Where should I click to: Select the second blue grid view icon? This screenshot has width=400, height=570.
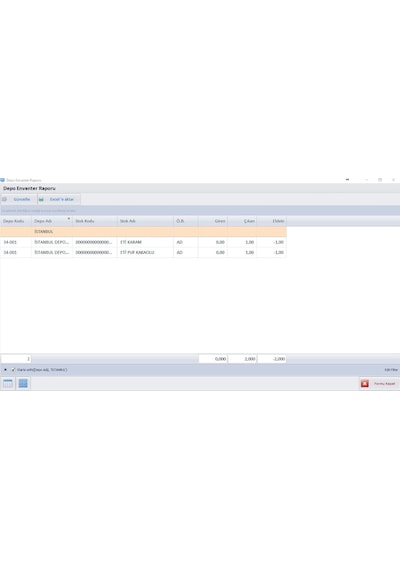[23, 384]
